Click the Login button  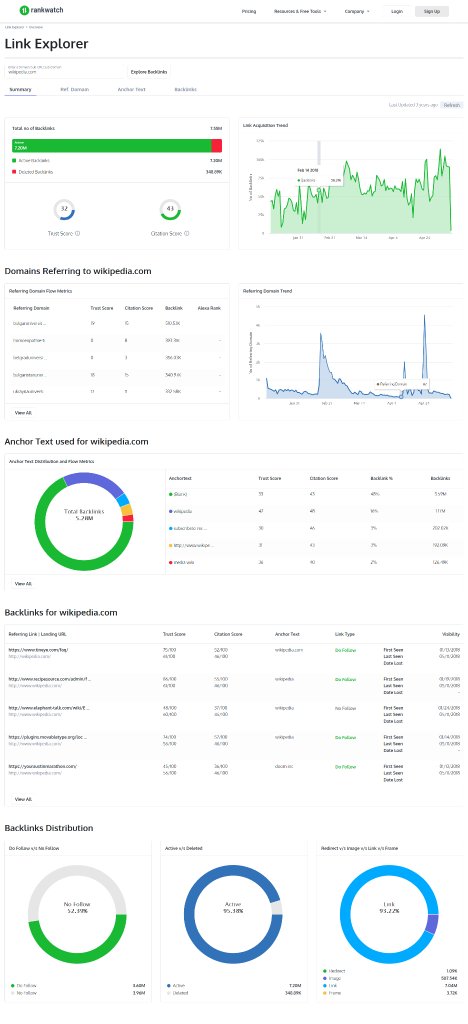click(x=397, y=11)
